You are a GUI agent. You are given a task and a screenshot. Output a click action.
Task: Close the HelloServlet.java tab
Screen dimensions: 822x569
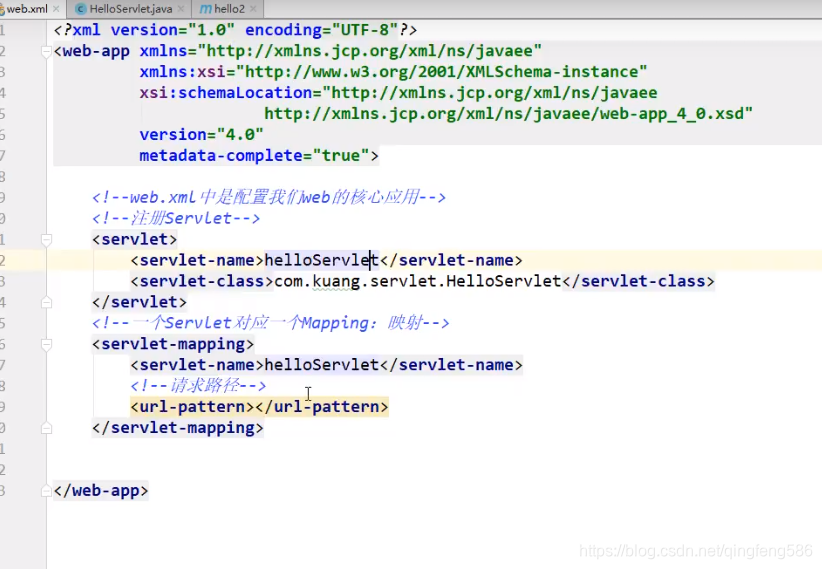point(181,9)
